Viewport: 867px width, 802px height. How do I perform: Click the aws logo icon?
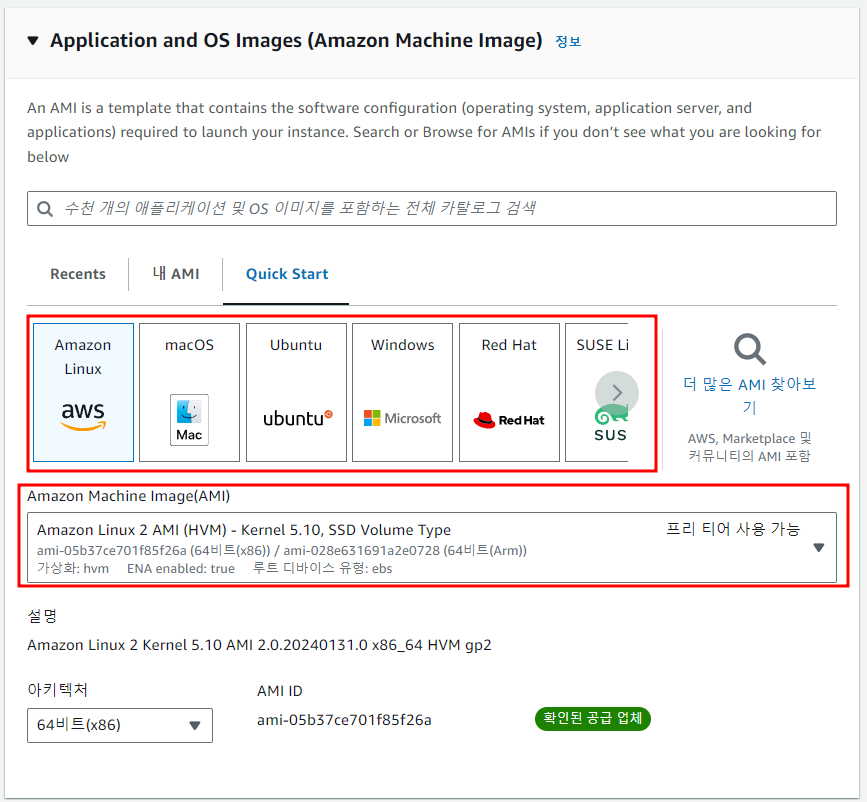pyautogui.click(x=83, y=416)
